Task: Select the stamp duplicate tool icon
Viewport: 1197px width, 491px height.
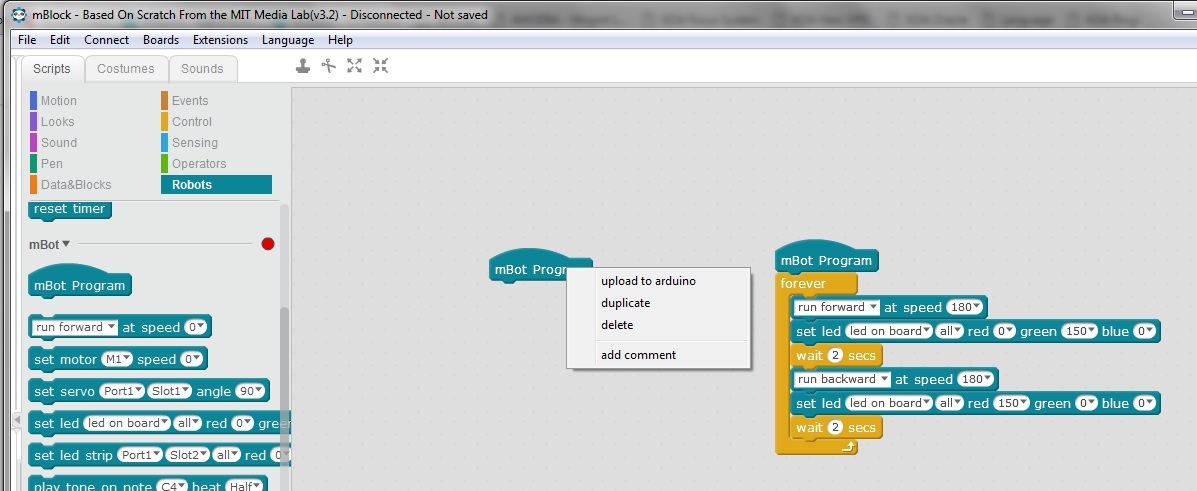Action: pyautogui.click(x=303, y=66)
